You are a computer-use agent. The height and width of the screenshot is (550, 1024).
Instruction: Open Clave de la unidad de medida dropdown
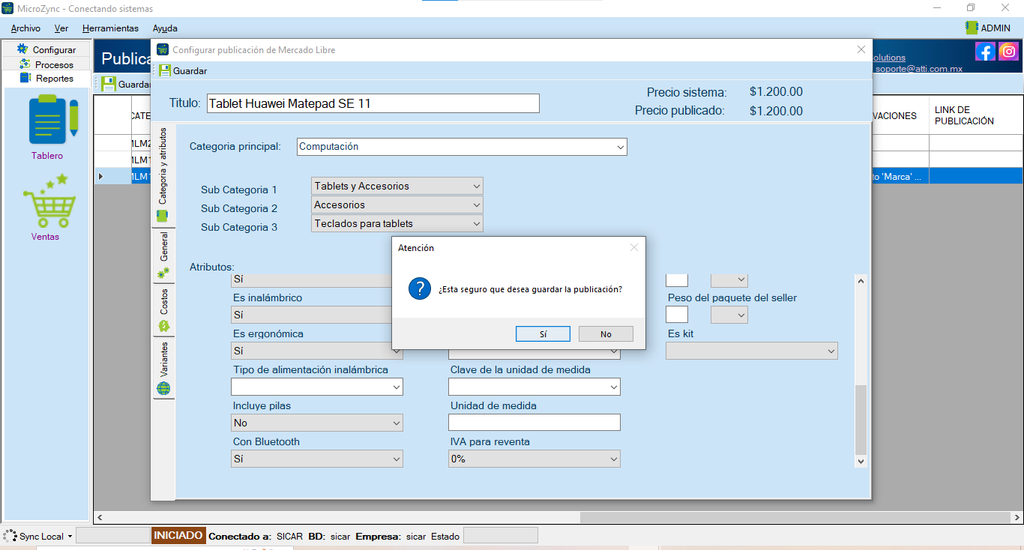534,387
